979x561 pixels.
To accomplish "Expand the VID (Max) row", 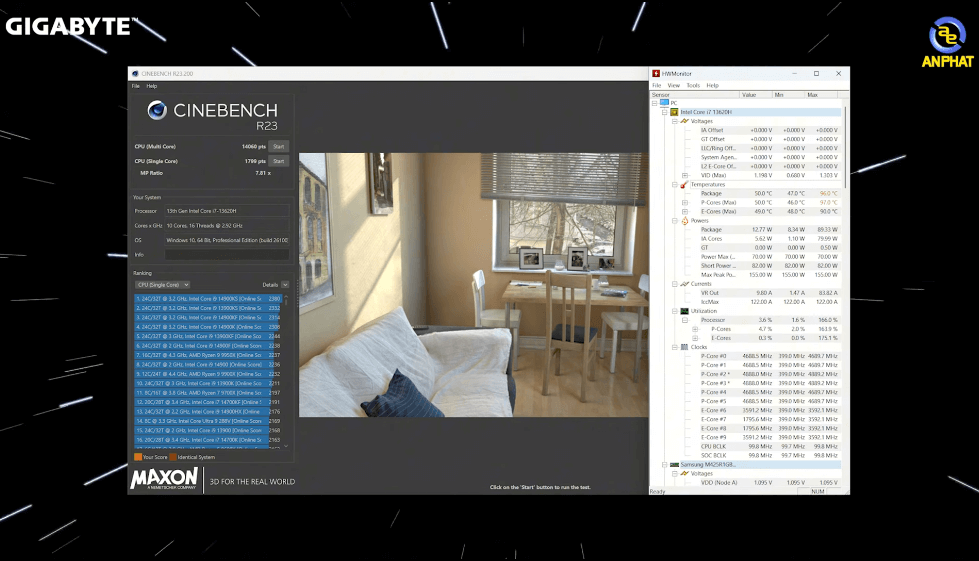I will (685, 175).
